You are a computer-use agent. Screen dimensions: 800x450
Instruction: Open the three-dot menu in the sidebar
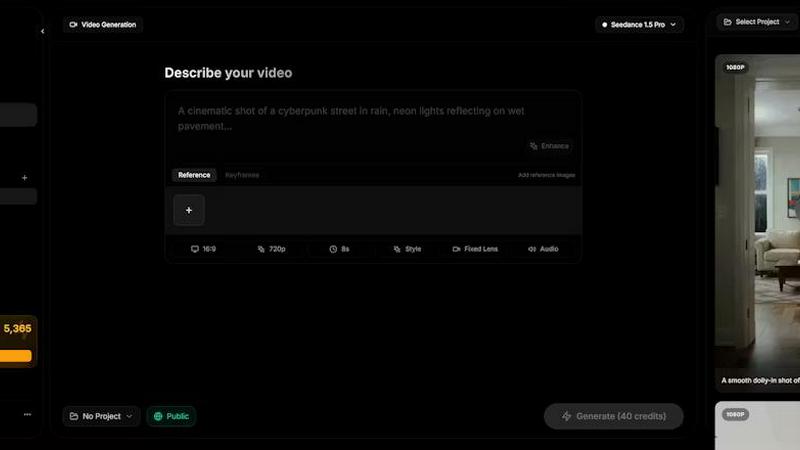pos(27,414)
